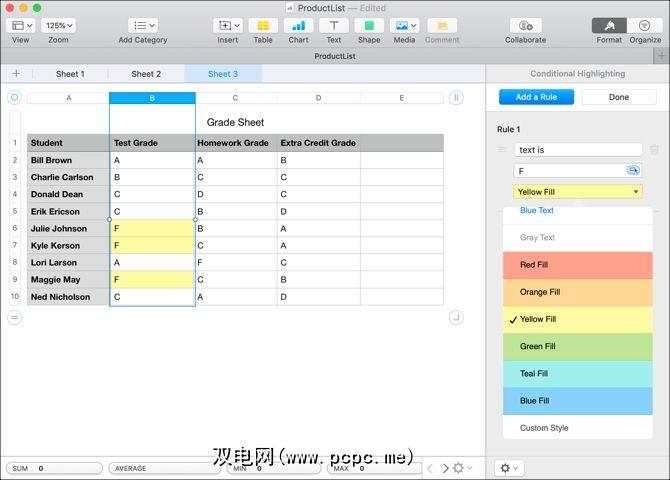Click the cell reference icon in value field

[x=633, y=171]
